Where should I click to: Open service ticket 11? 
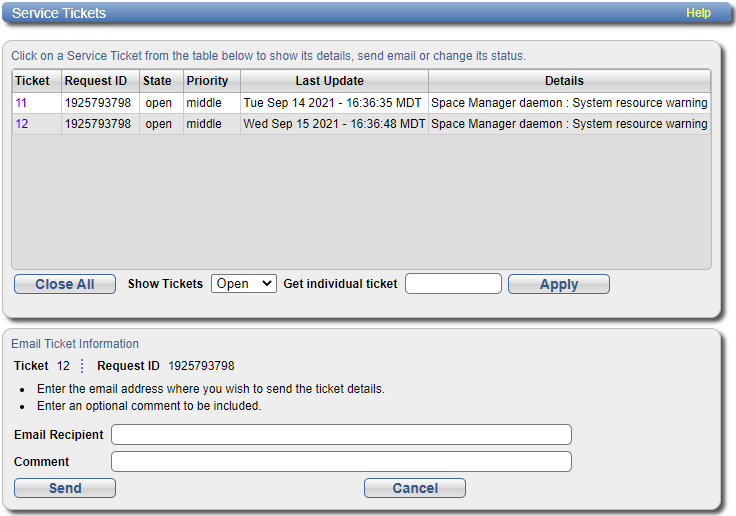21,103
